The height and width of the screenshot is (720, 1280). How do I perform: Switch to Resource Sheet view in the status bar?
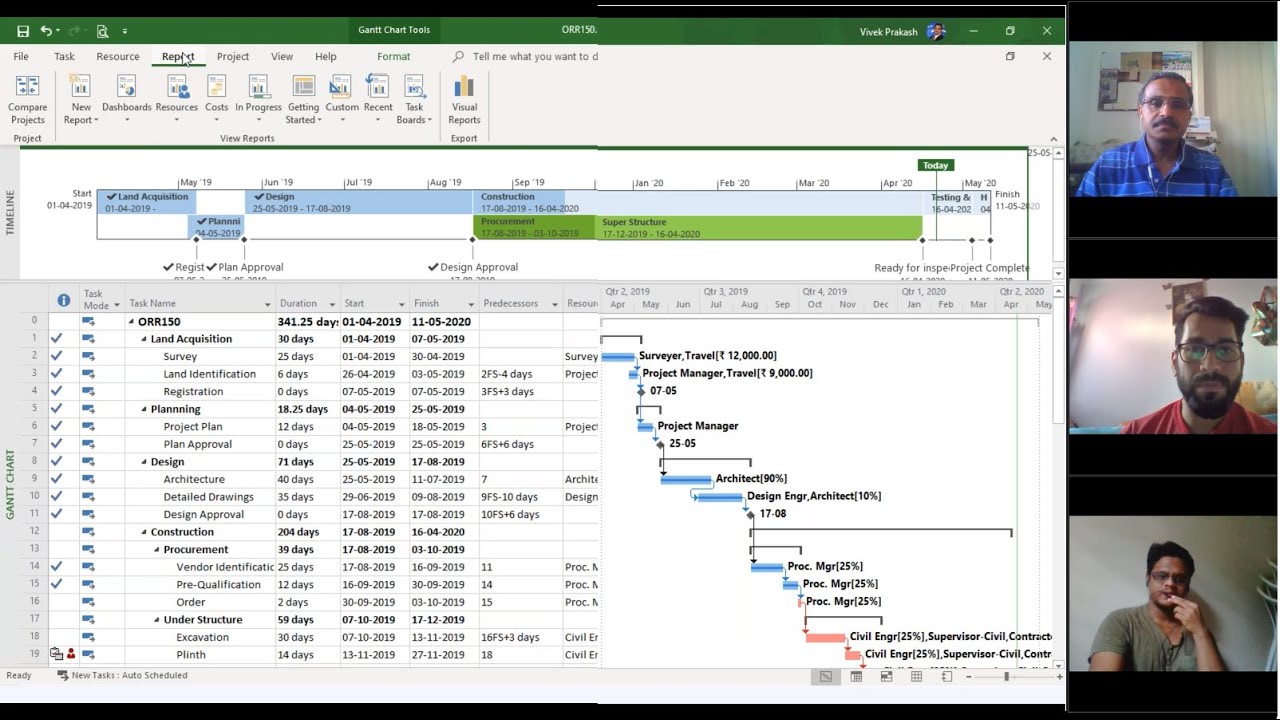pyautogui.click(x=916, y=676)
